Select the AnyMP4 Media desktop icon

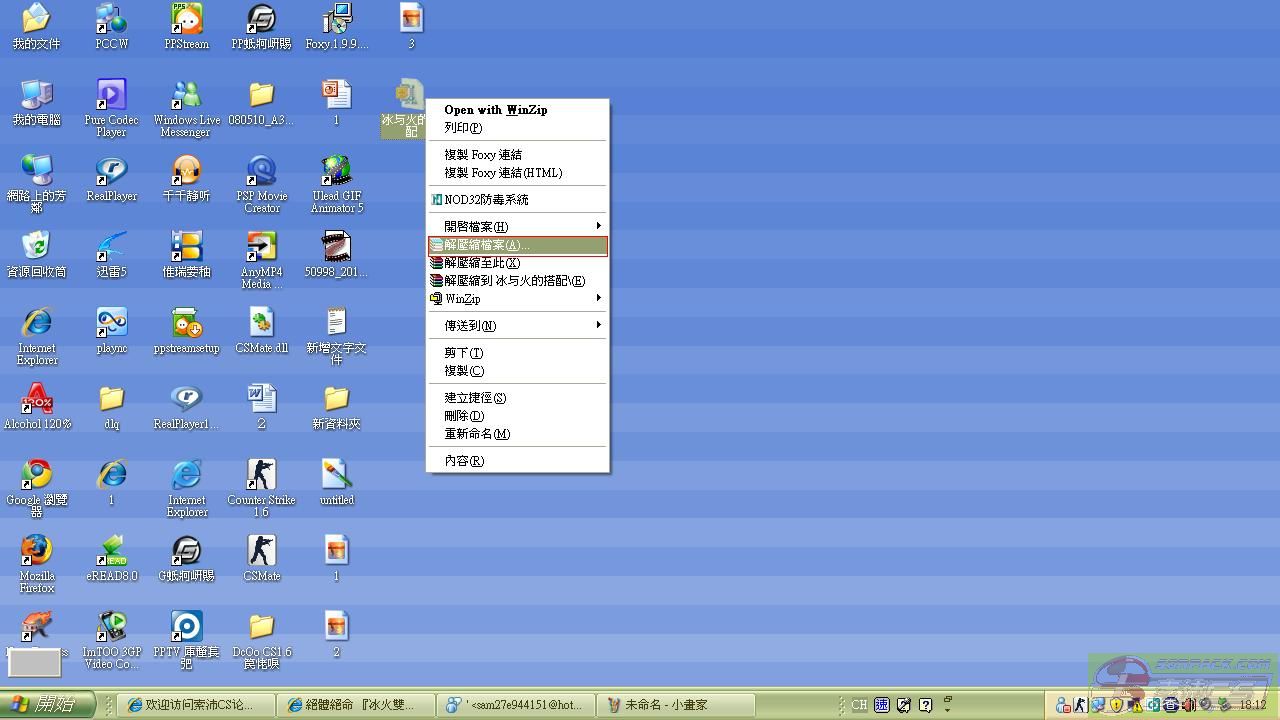(x=261, y=248)
